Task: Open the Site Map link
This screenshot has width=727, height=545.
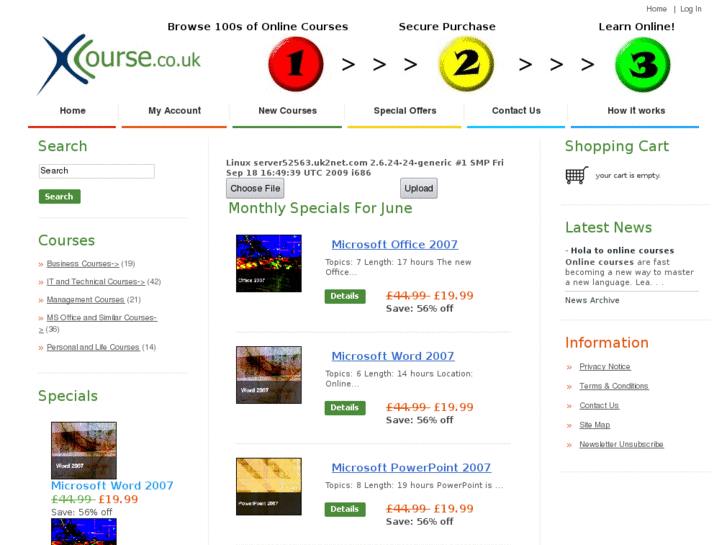Action: pyautogui.click(x=595, y=425)
